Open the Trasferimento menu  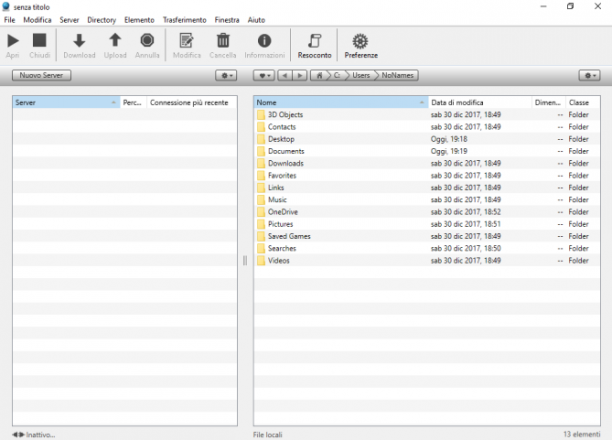tap(185, 20)
